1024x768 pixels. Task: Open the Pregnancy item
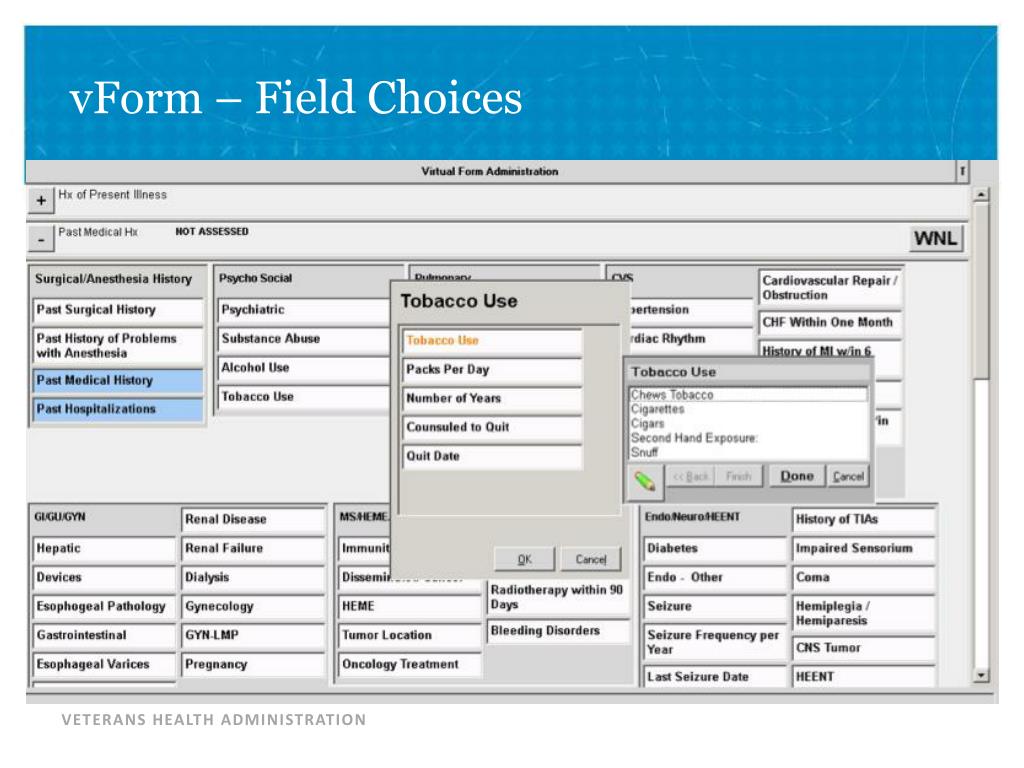point(253,664)
